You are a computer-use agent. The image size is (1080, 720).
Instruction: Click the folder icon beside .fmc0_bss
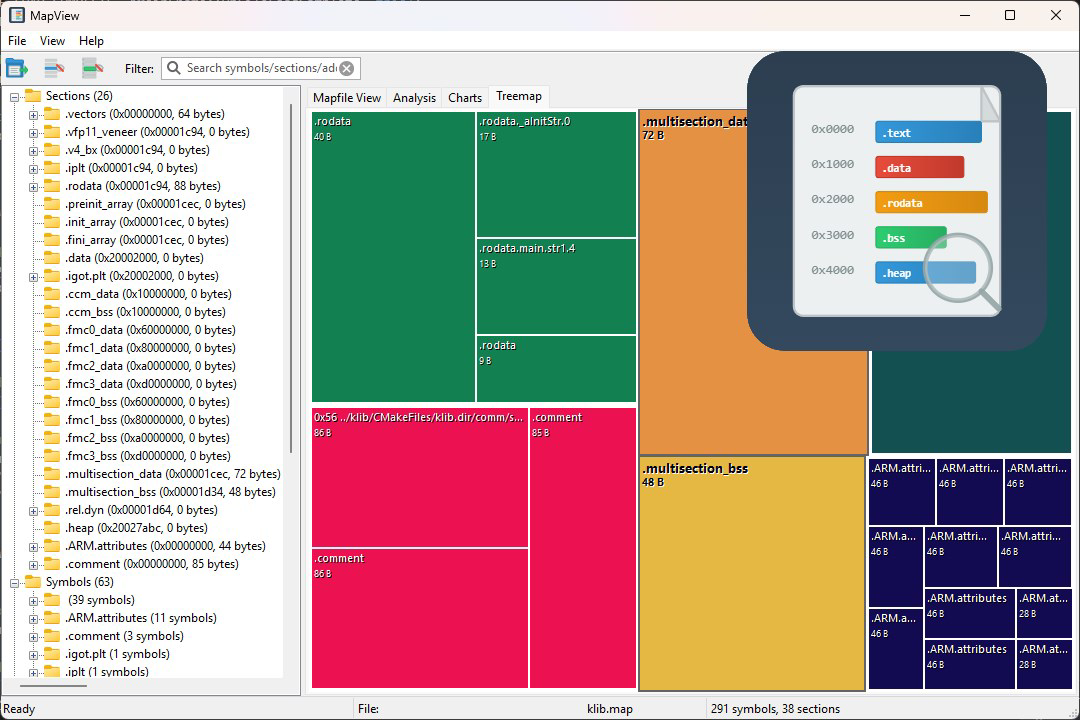52,401
